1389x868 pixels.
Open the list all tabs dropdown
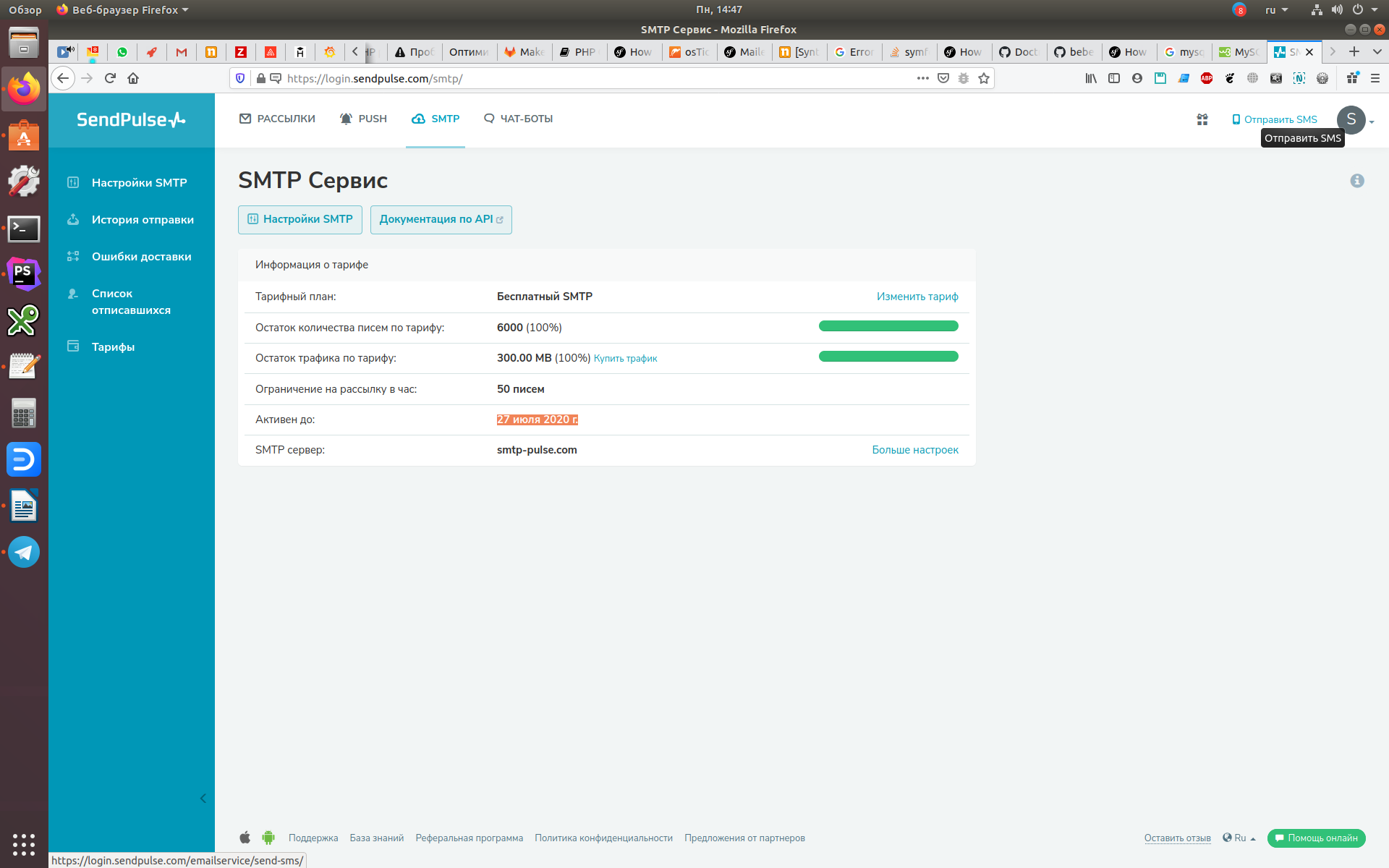tap(1377, 51)
